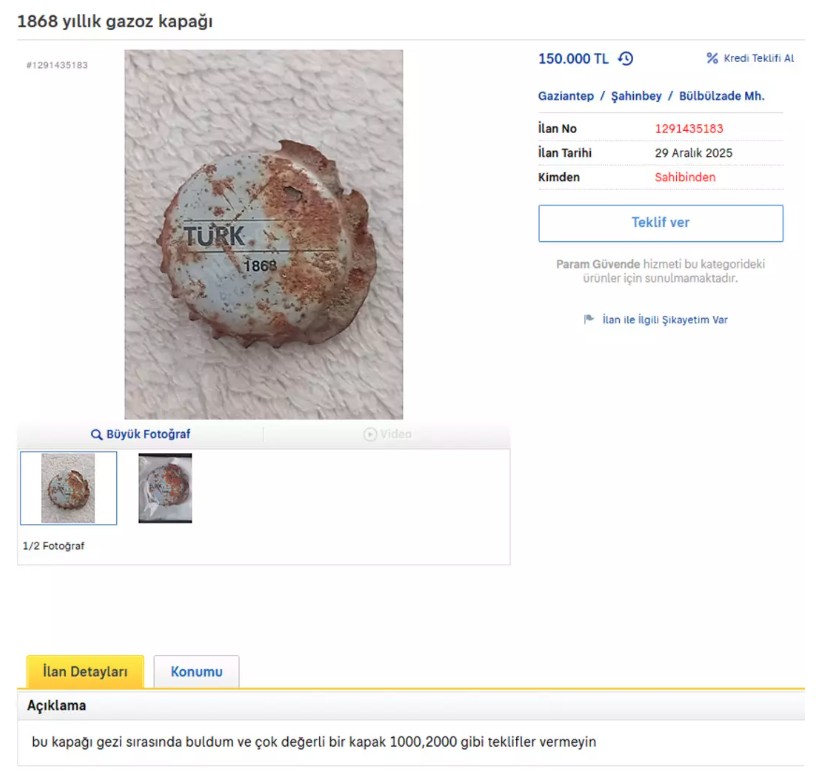Image resolution: width=816 pixels, height=773 pixels.
Task: Open the Bülbülzade Mh. neighborhood link
Action: pyautogui.click(x=721, y=96)
